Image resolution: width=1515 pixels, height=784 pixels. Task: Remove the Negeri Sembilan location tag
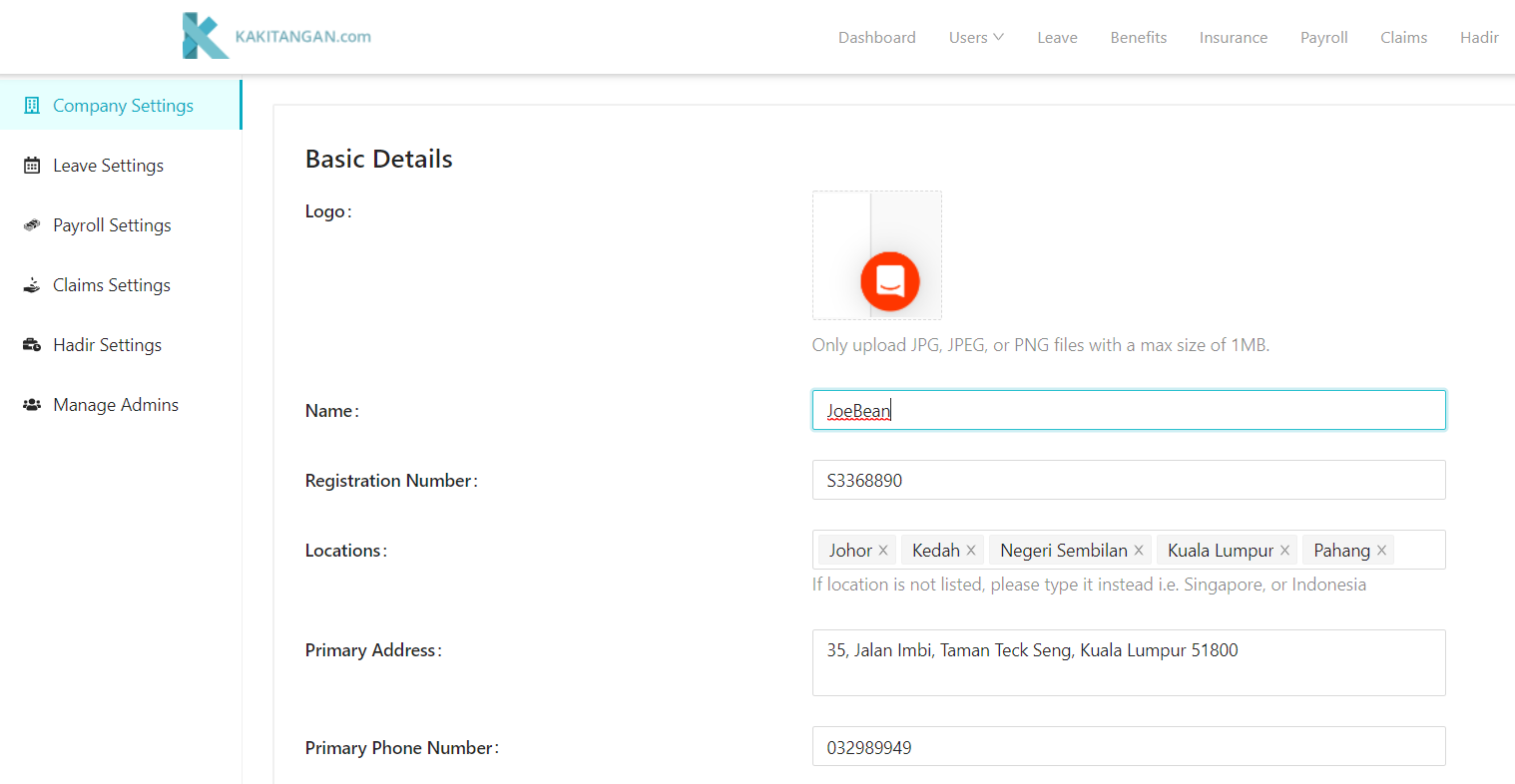[1139, 551]
